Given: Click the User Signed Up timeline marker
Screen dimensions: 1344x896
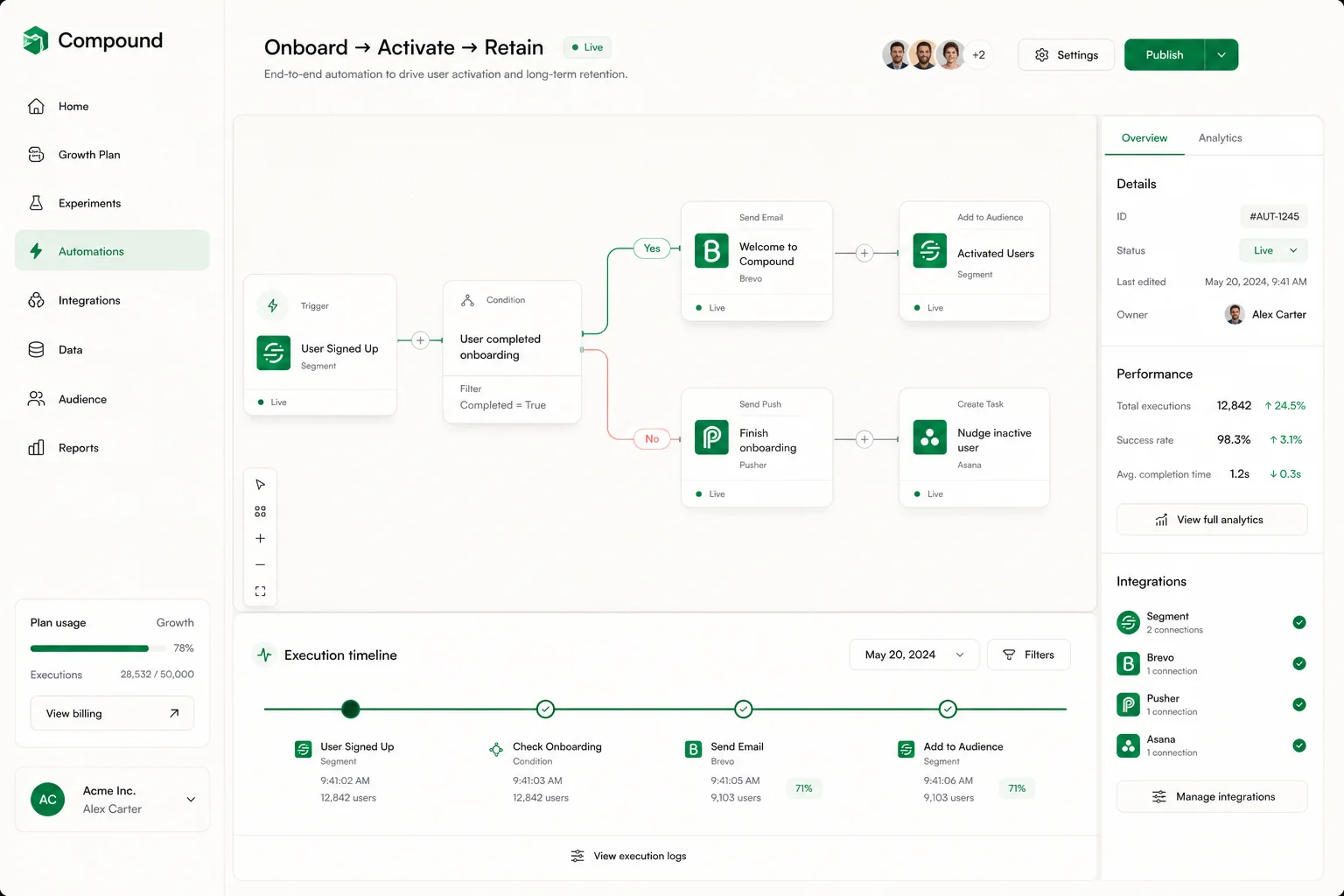Looking at the screenshot, I should click(351, 709).
